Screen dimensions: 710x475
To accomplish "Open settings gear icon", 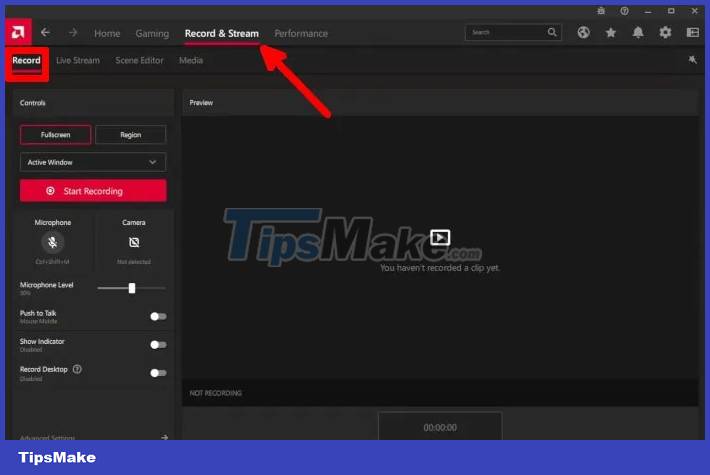I will tap(665, 33).
